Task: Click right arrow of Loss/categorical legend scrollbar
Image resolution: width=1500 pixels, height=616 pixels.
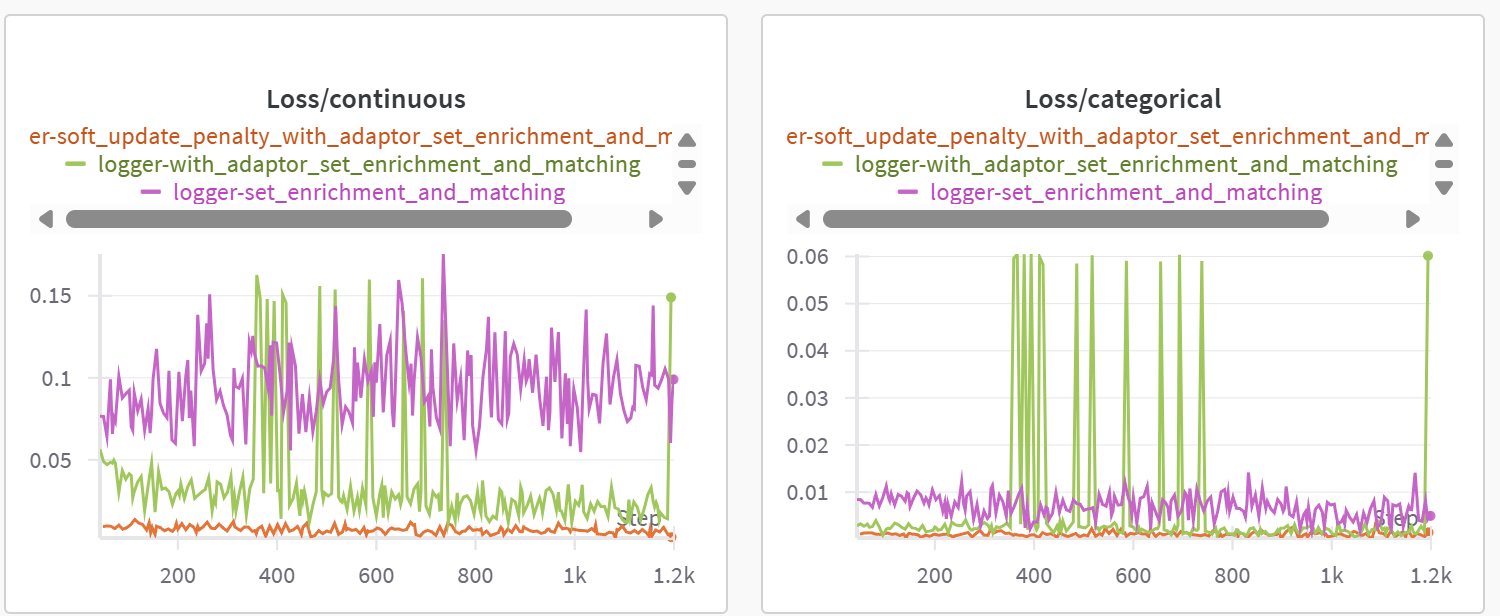Action: [x=1413, y=219]
